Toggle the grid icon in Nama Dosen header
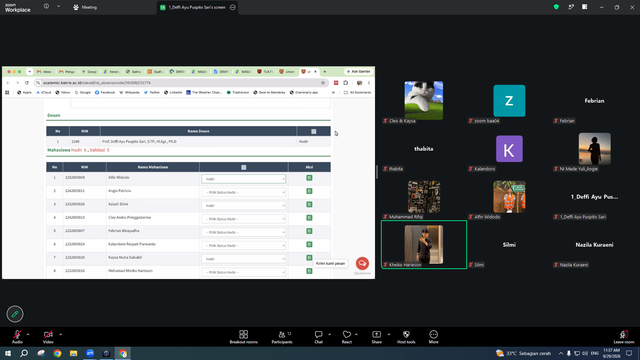Screen dimensions: 640x360 (x=313, y=131)
